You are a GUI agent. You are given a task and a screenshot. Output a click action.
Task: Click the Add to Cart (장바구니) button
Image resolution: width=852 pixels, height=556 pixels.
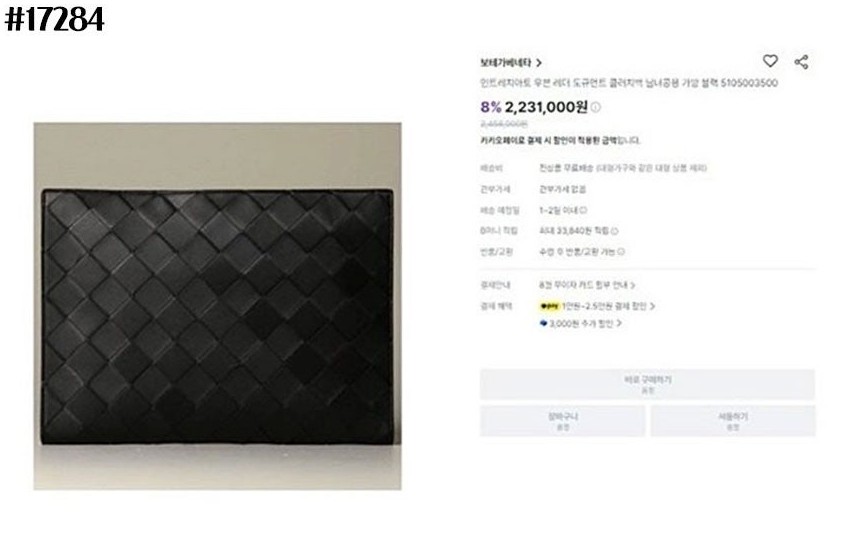[x=562, y=421]
